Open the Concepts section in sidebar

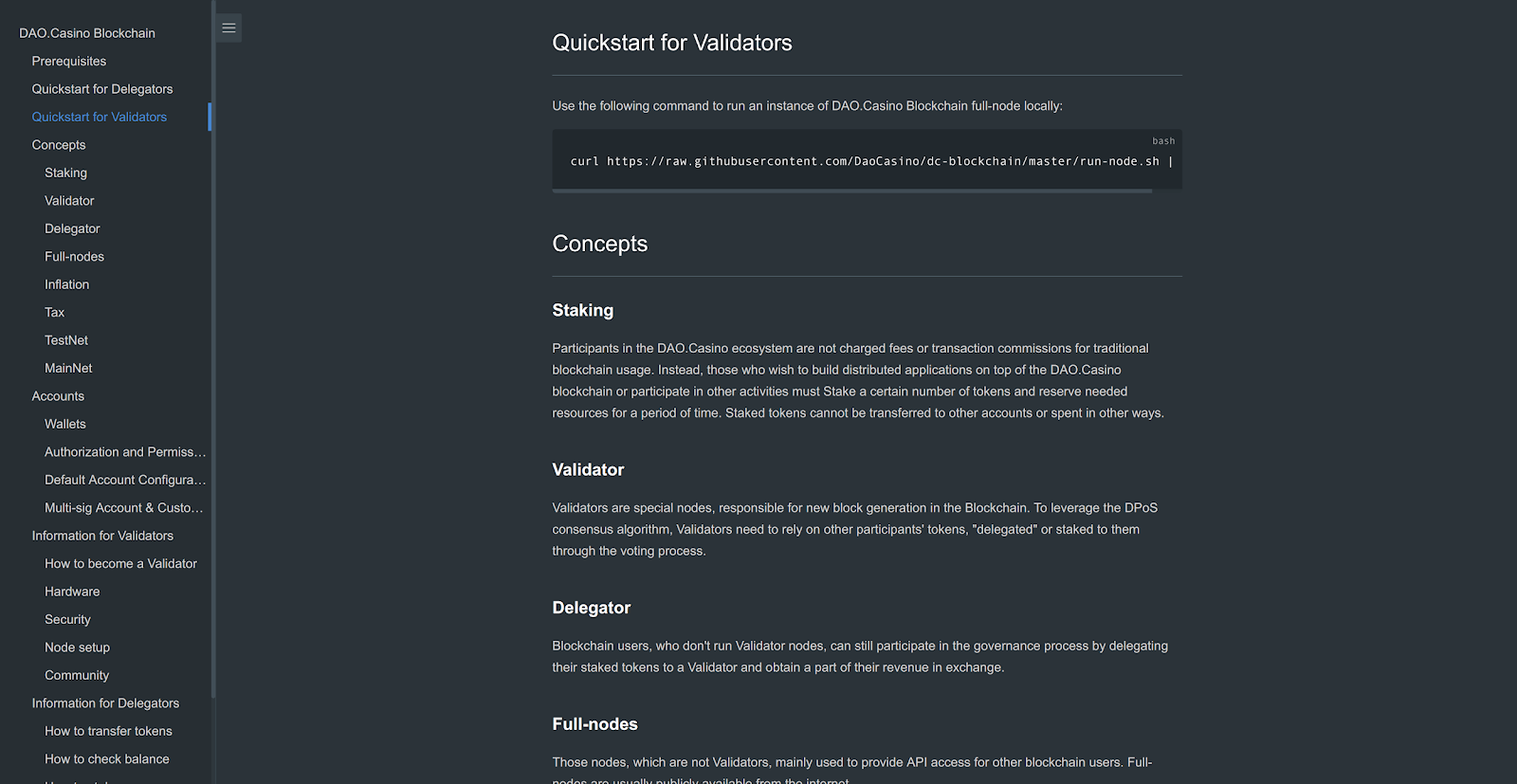[x=59, y=145]
